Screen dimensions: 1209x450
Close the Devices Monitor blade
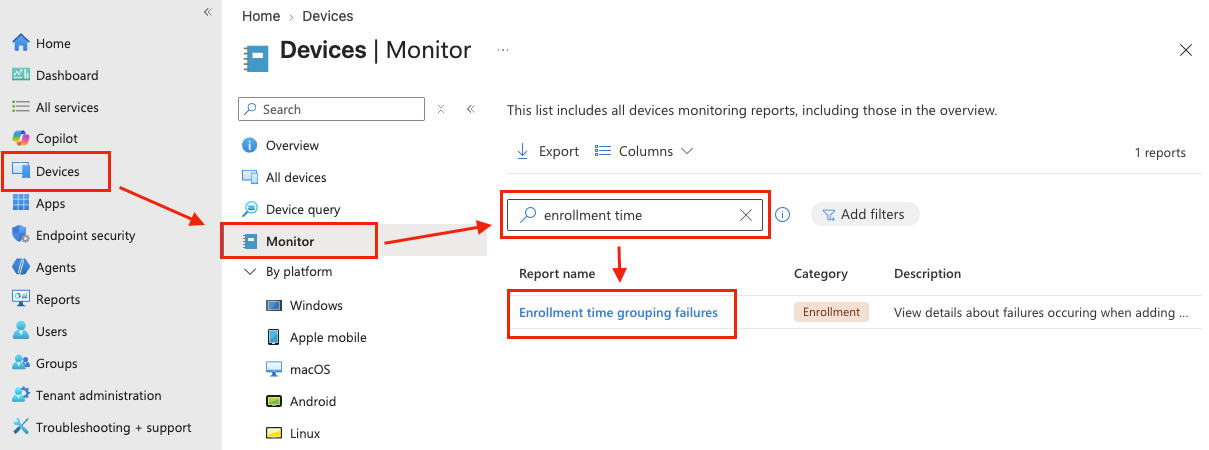click(x=1186, y=50)
